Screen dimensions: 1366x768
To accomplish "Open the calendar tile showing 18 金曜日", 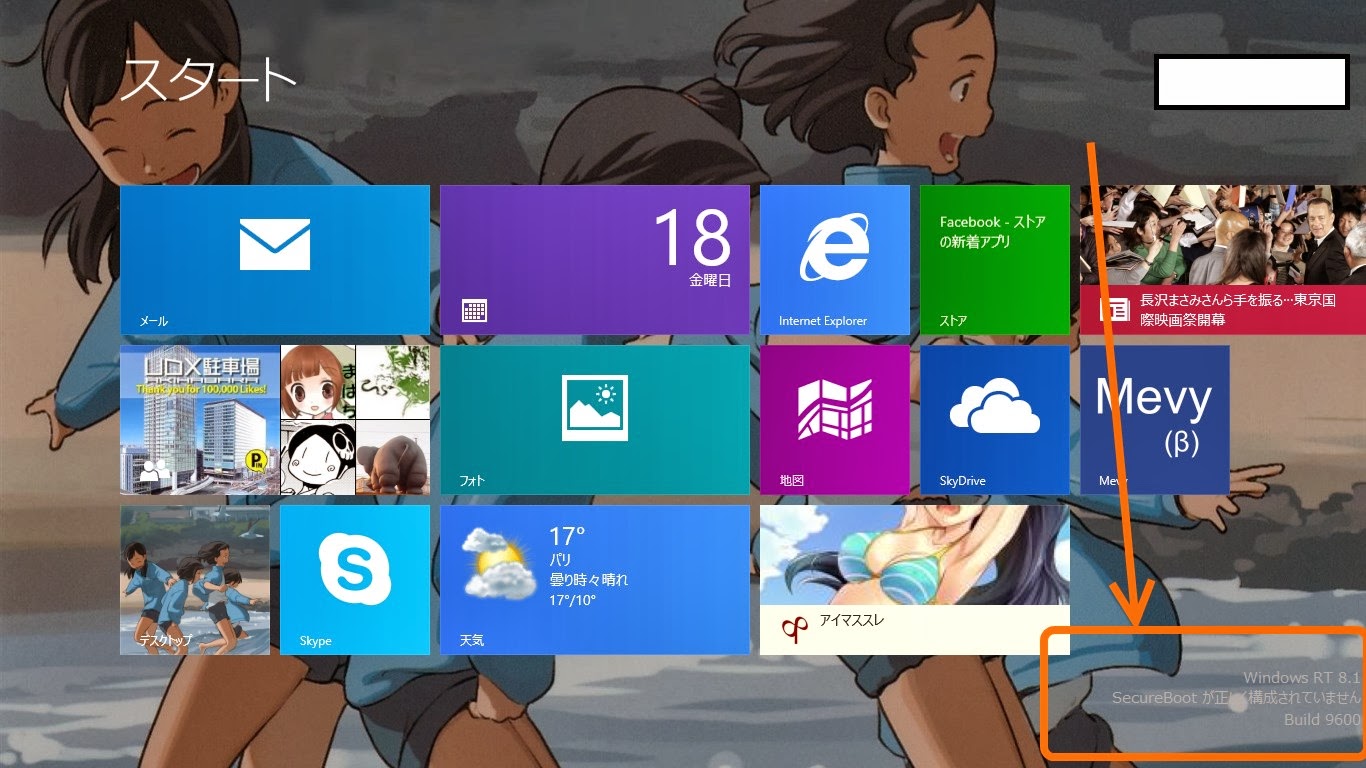I will click(595, 260).
